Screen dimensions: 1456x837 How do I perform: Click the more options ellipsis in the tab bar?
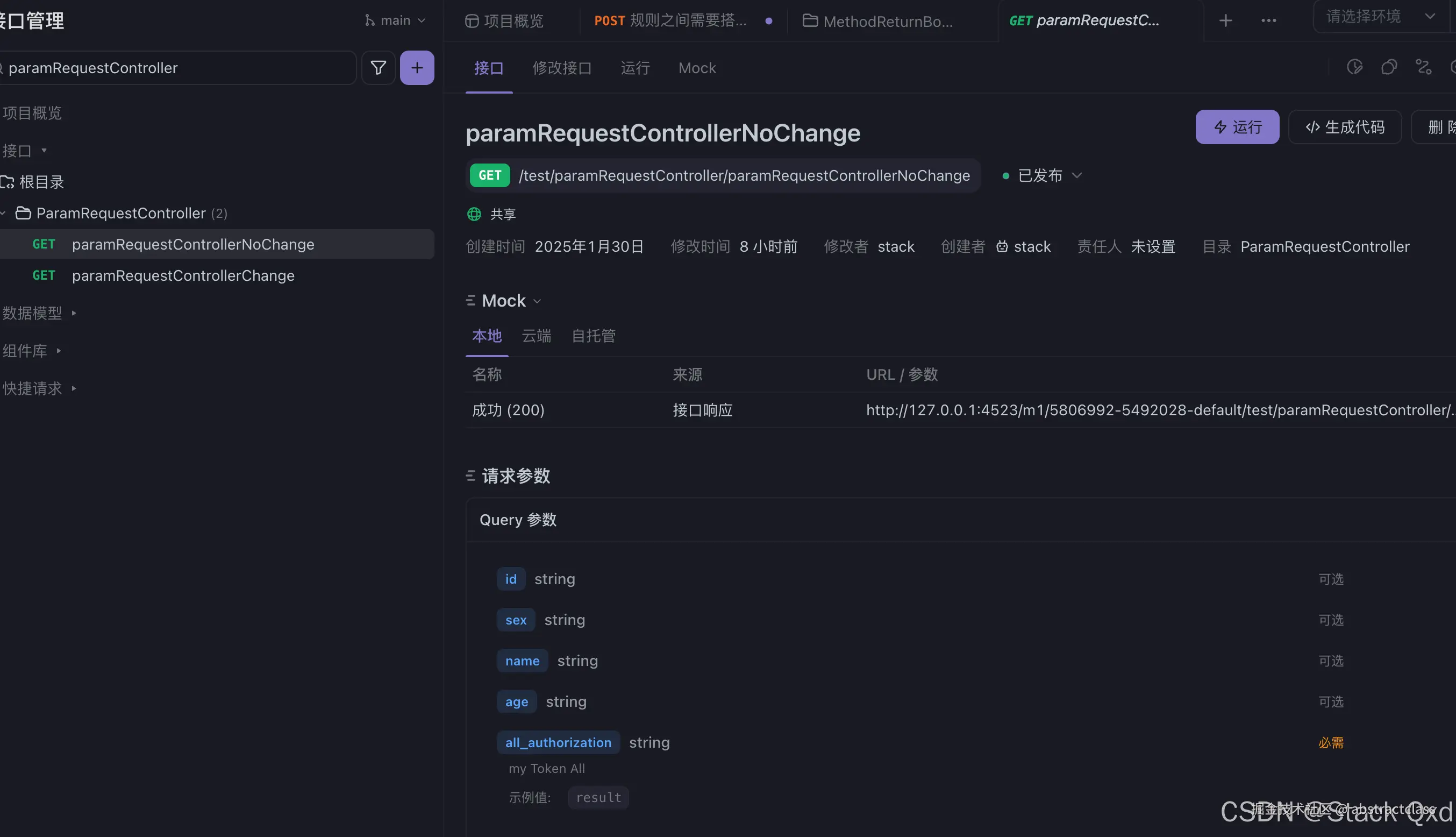pyautogui.click(x=1268, y=20)
